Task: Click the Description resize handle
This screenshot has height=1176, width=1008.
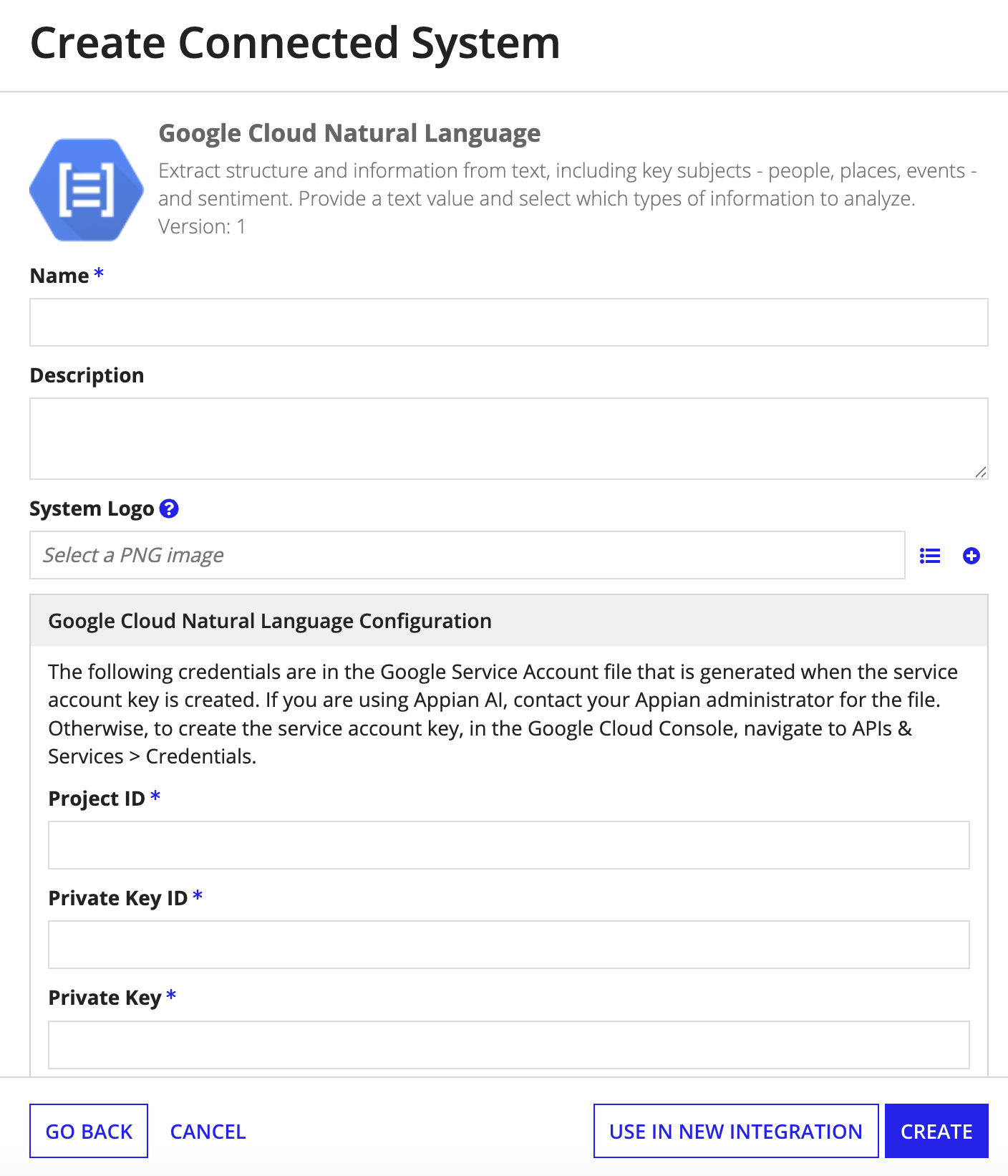Action: (x=981, y=472)
